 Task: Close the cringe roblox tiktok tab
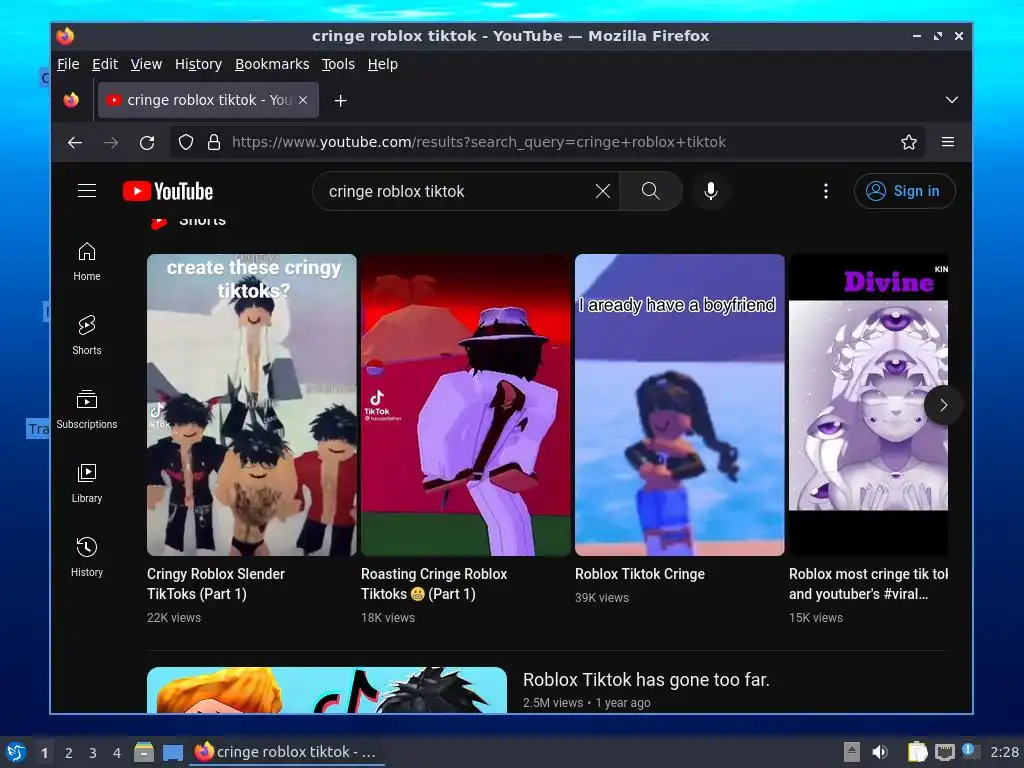303,101
